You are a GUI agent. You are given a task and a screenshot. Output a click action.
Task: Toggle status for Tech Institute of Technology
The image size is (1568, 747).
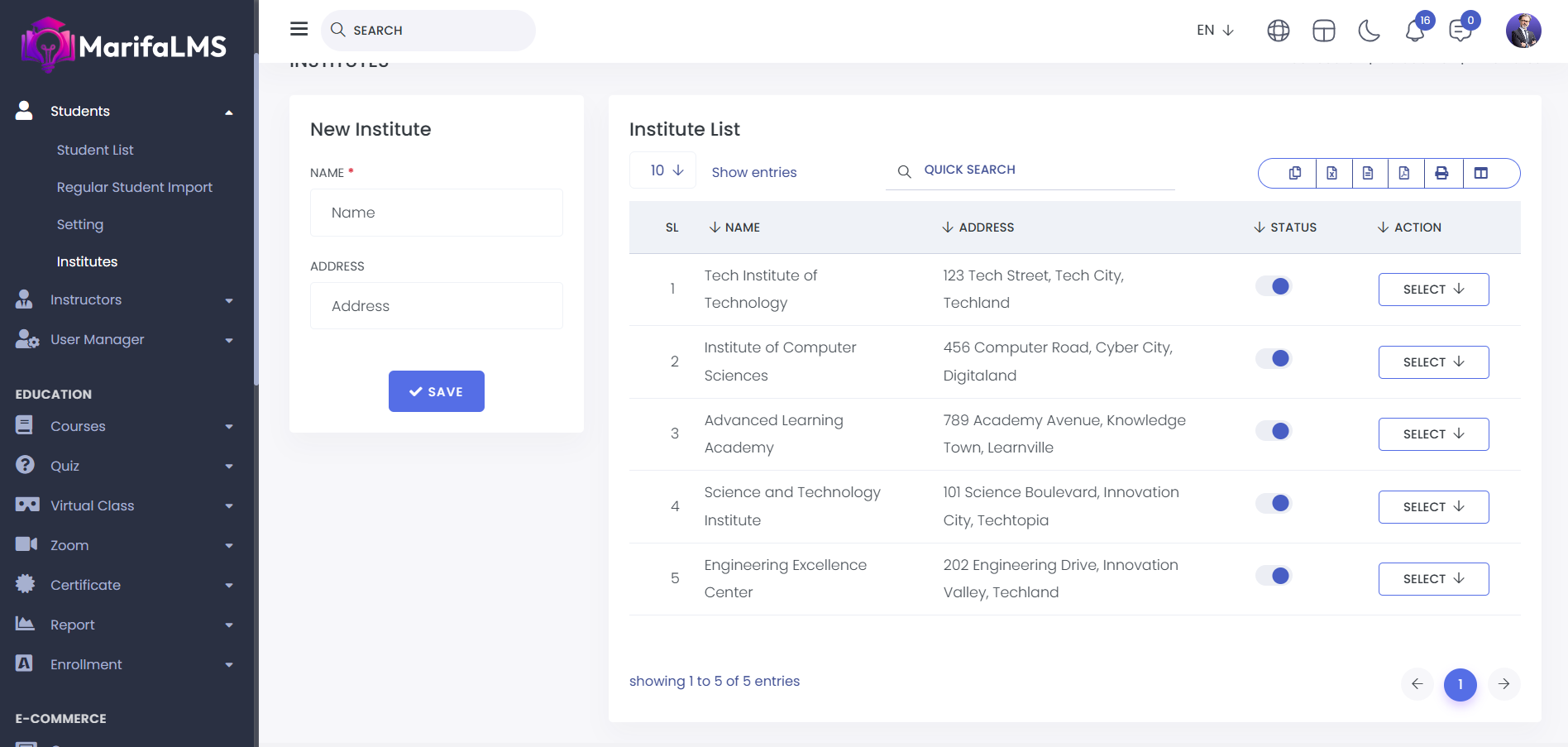pyautogui.click(x=1274, y=286)
